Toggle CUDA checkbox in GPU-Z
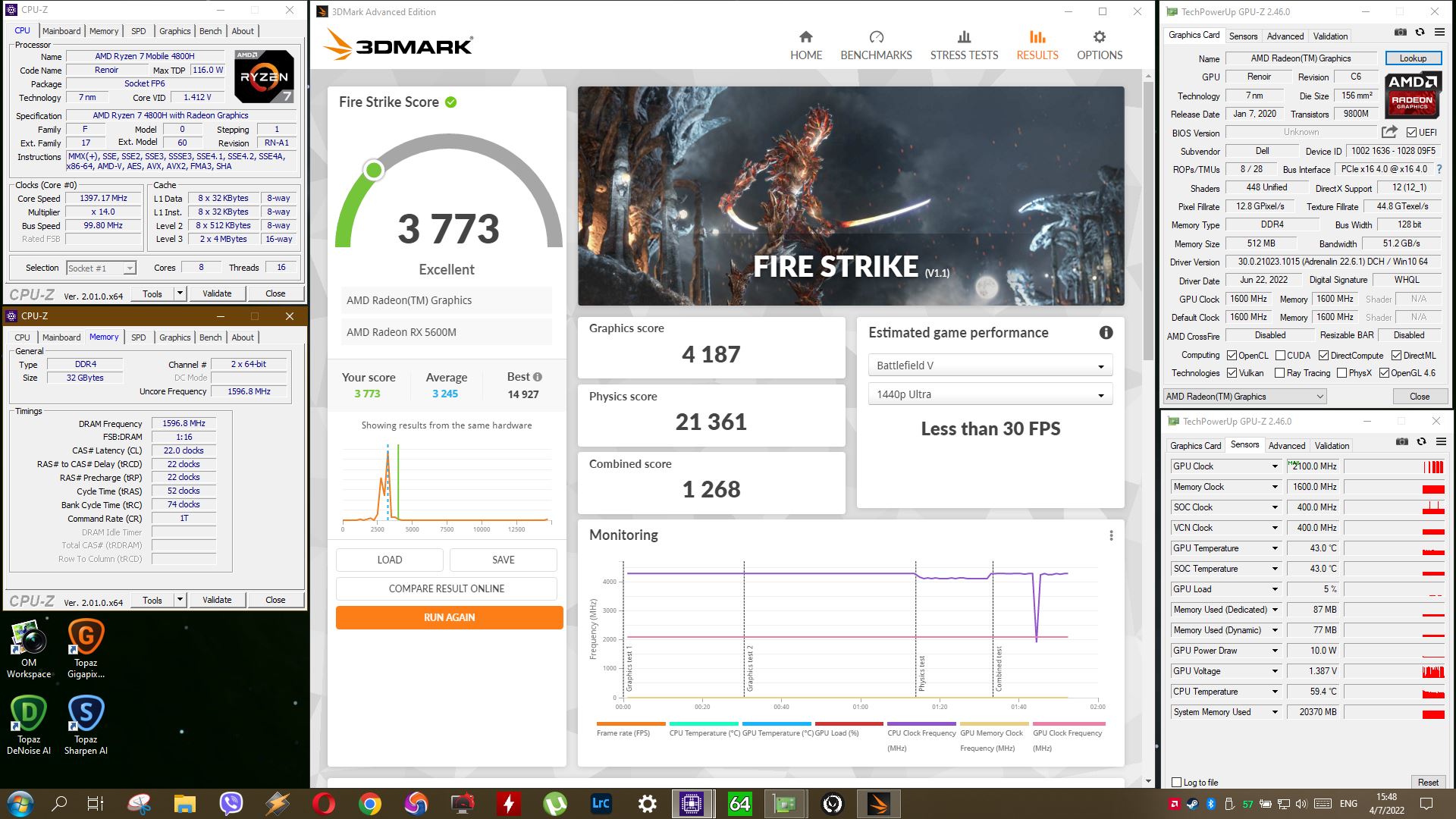The image size is (1456, 819). pos(1280,355)
